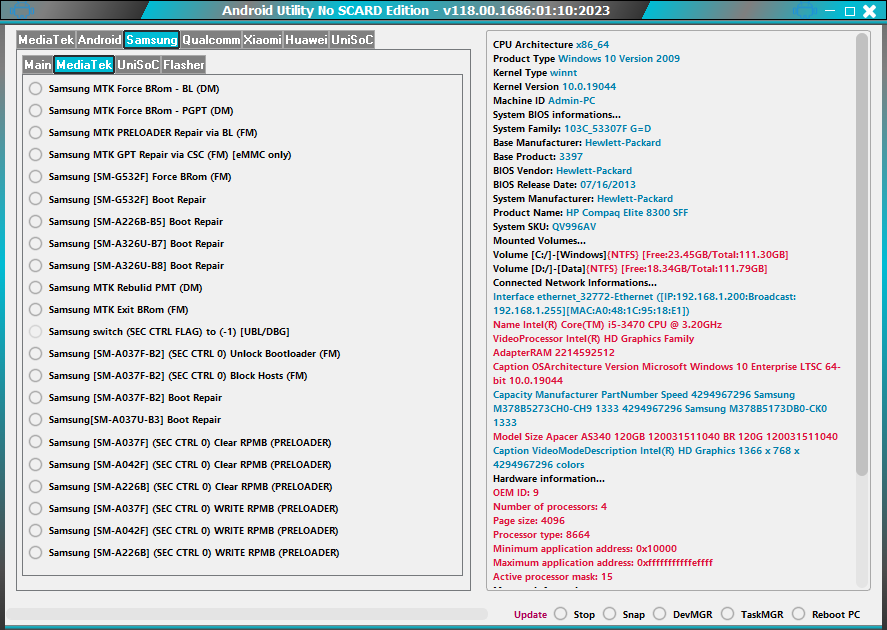
Task: Minimize the Android Utility window
Action: click(x=830, y=11)
